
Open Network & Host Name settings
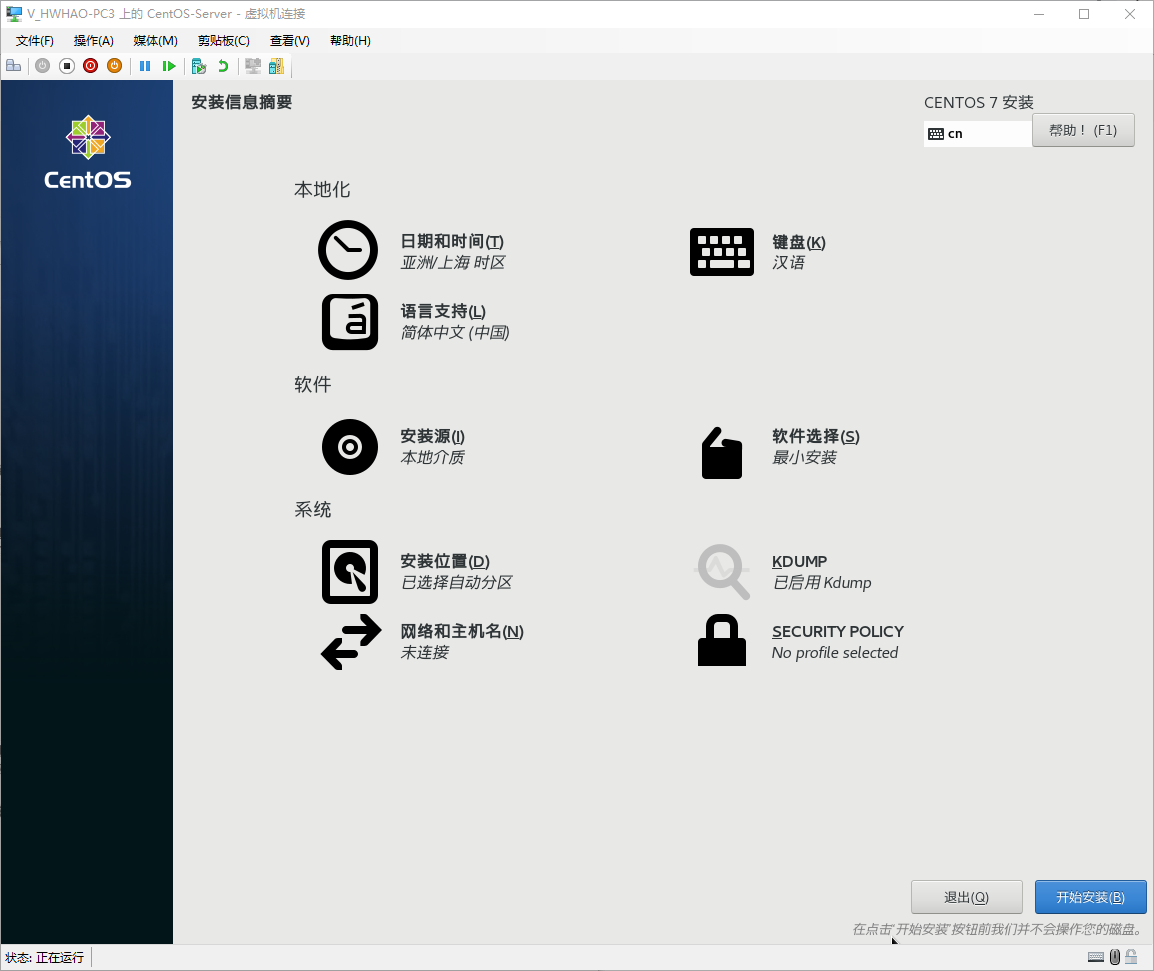tap(351, 642)
